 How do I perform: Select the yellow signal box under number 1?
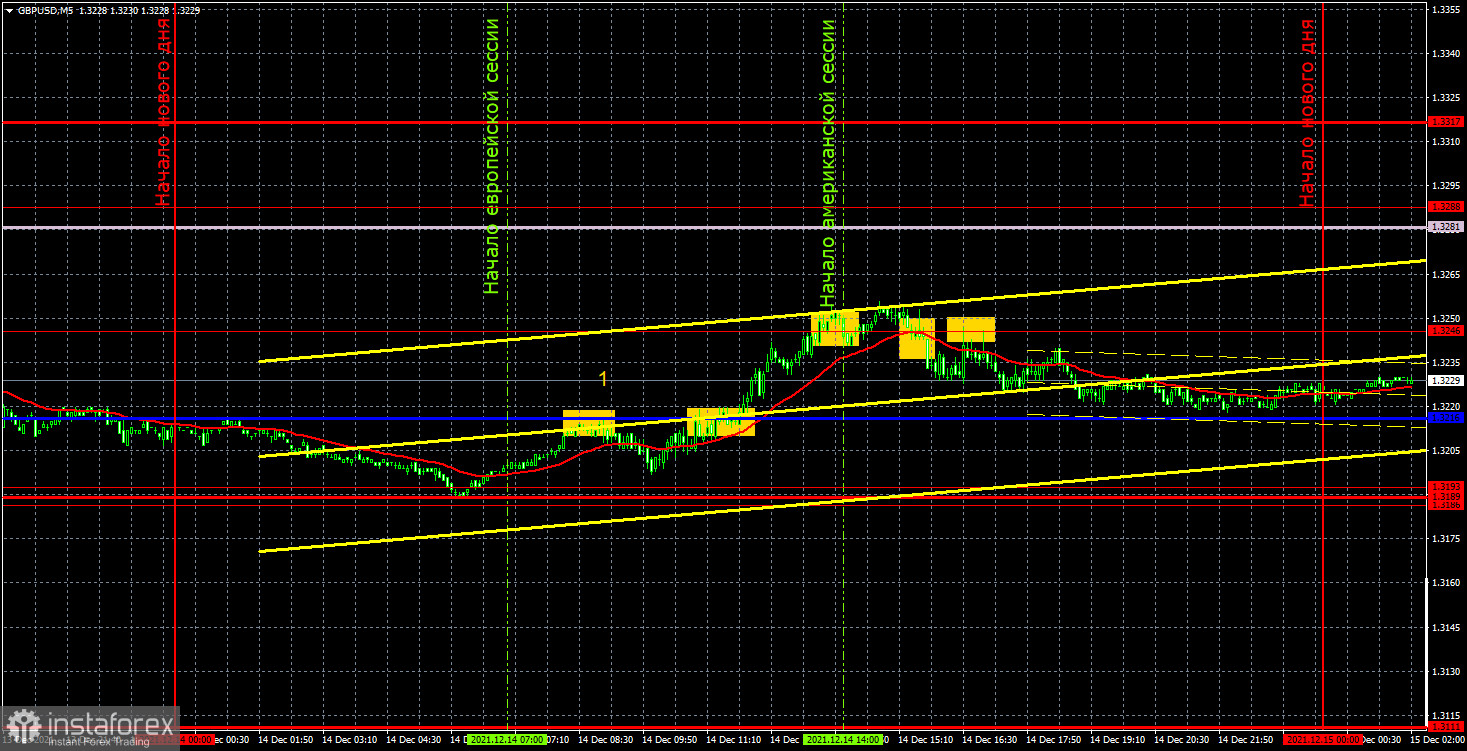(589, 422)
